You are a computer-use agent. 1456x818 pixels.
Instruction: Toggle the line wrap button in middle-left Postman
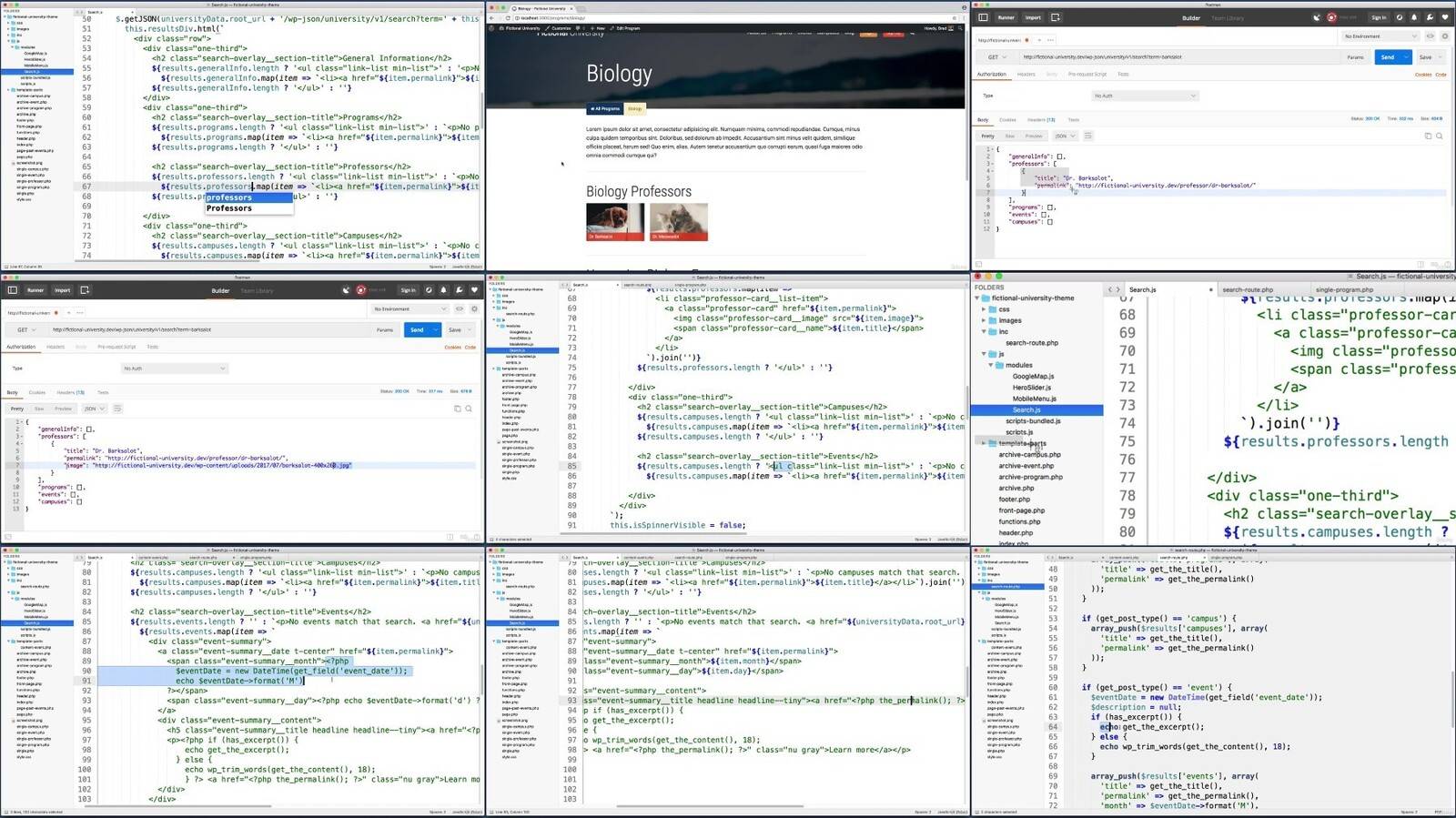click(x=117, y=409)
